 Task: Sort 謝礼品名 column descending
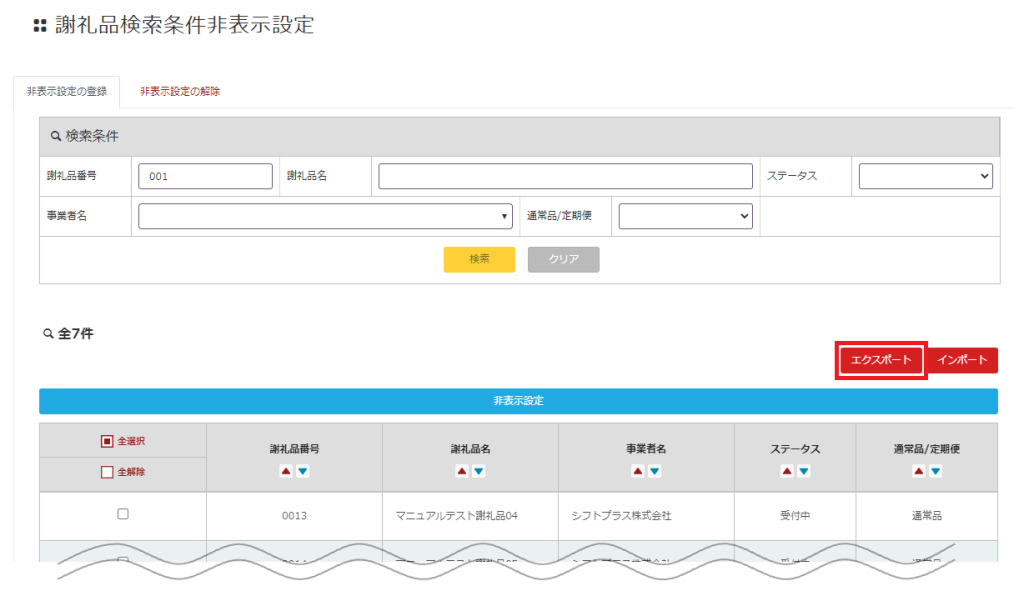tap(479, 471)
